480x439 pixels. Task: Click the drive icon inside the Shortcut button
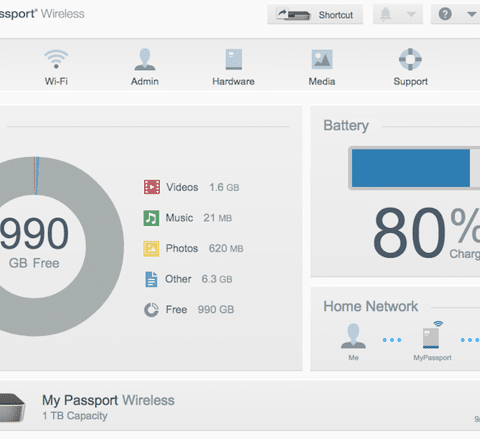(x=294, y=14)
